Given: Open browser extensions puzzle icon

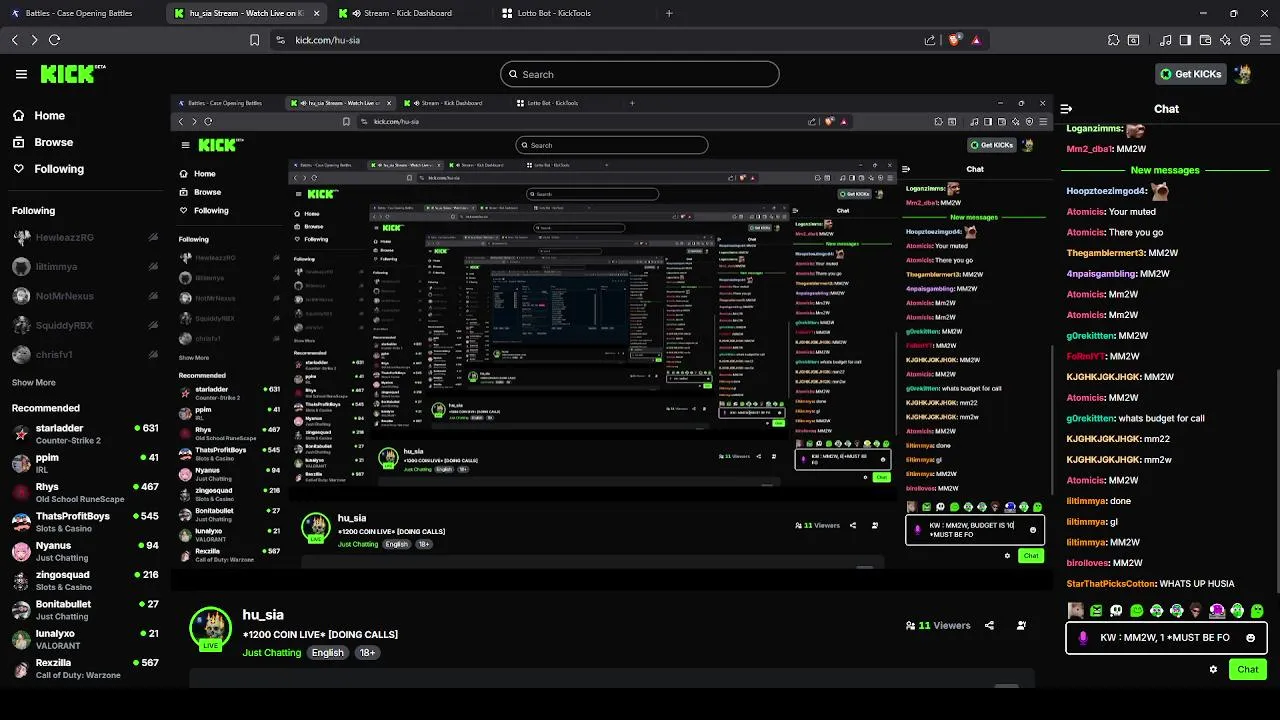Looking at the screenshot, I should (x=1113, y=40).
